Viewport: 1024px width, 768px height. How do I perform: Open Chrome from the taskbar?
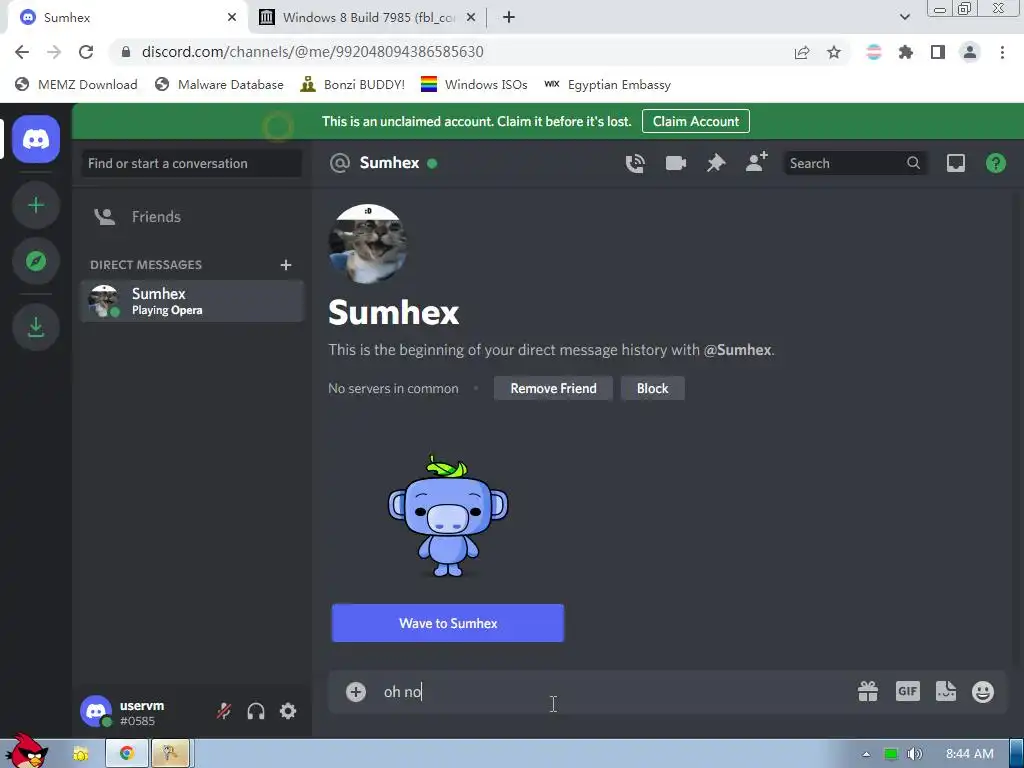pyautogui.click(x=126, y=754)
